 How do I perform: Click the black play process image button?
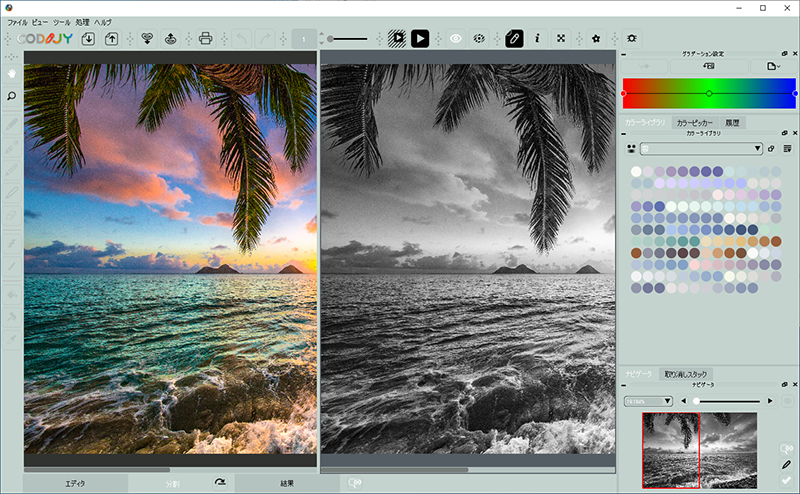tap(420, 39)
